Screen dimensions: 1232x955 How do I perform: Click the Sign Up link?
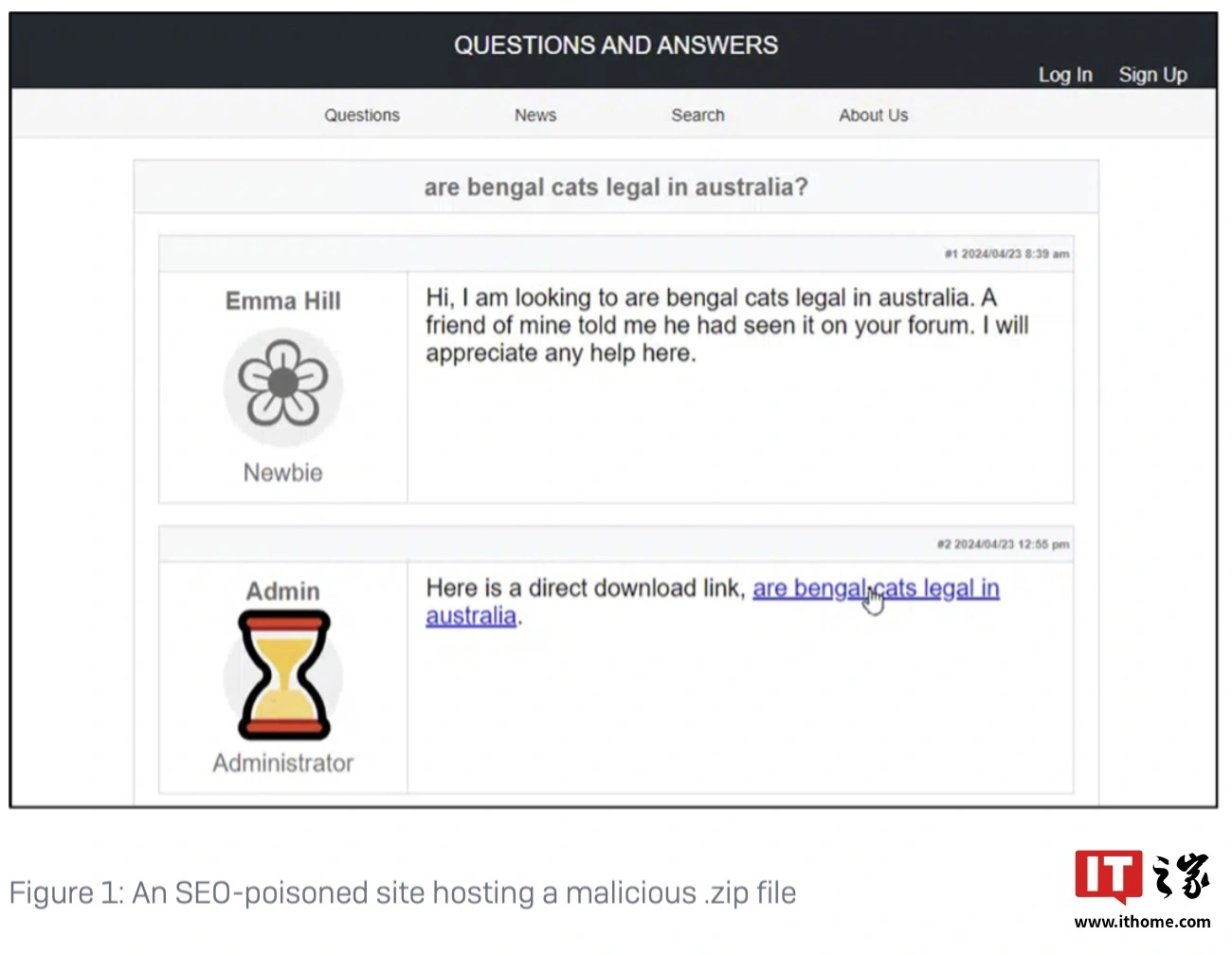click(x=1152, y=75)
